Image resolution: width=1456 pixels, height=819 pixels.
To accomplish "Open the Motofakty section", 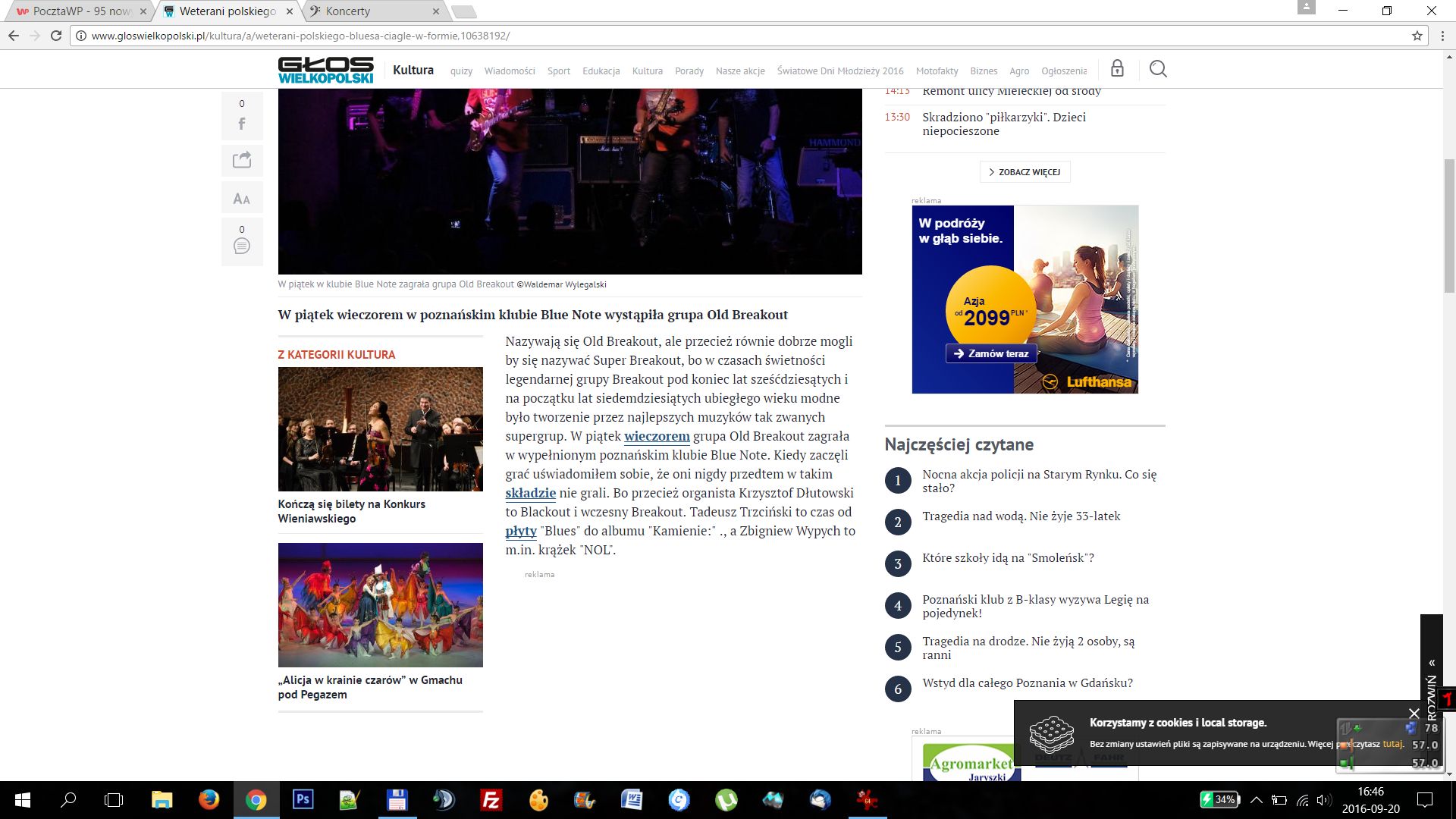I will (937, 71).
